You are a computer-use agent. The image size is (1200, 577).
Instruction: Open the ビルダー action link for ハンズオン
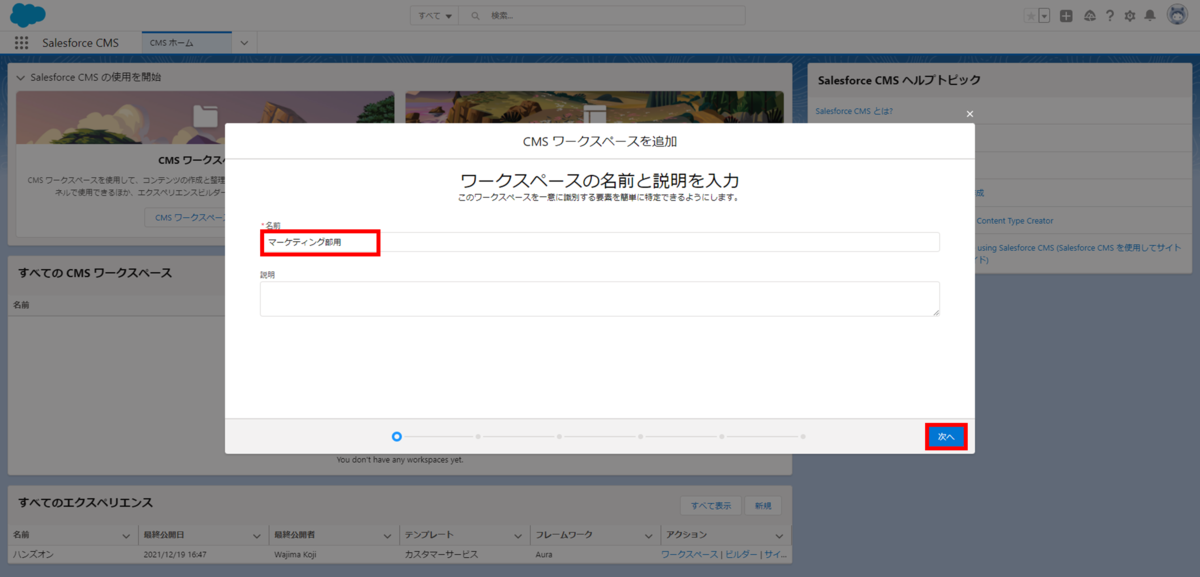740,554
